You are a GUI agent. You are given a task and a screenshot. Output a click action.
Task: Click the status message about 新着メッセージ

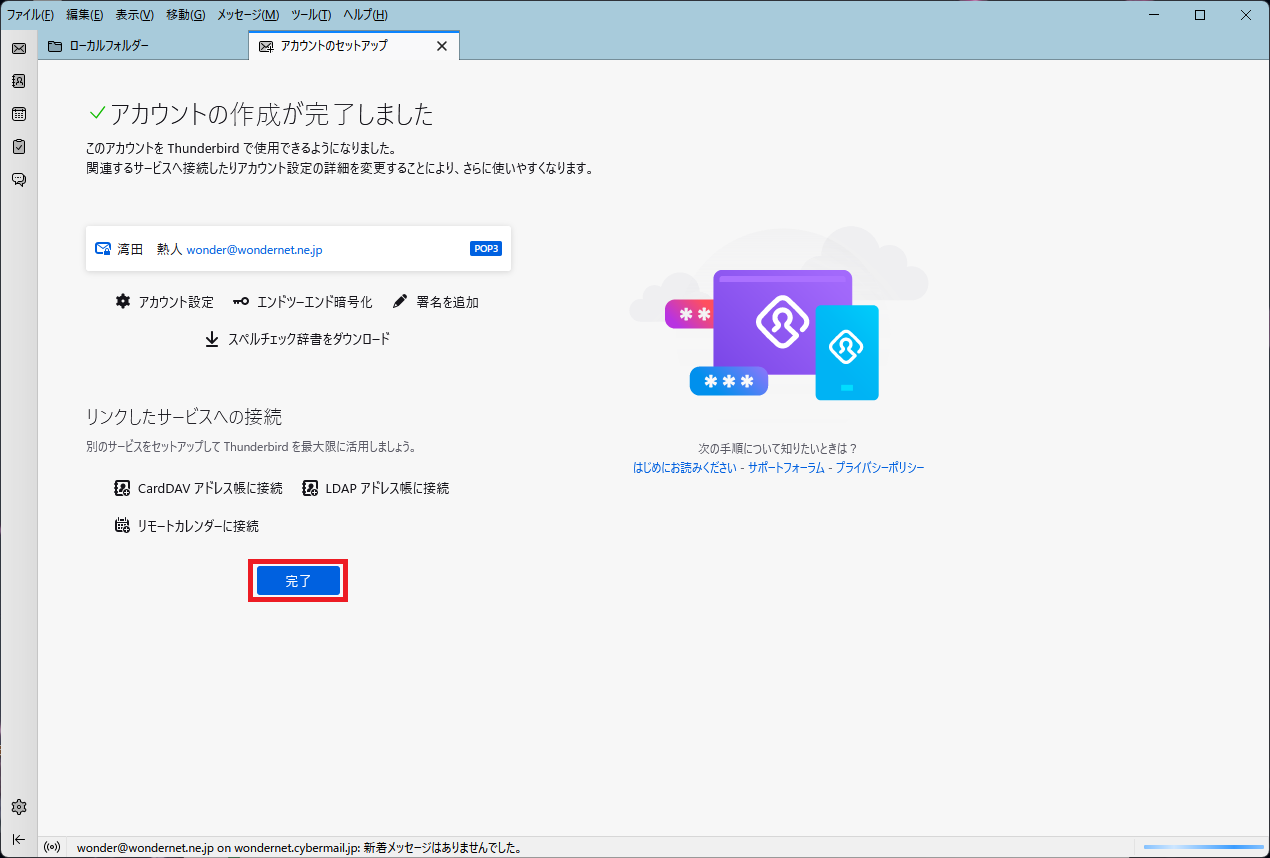tap(299, 848)
